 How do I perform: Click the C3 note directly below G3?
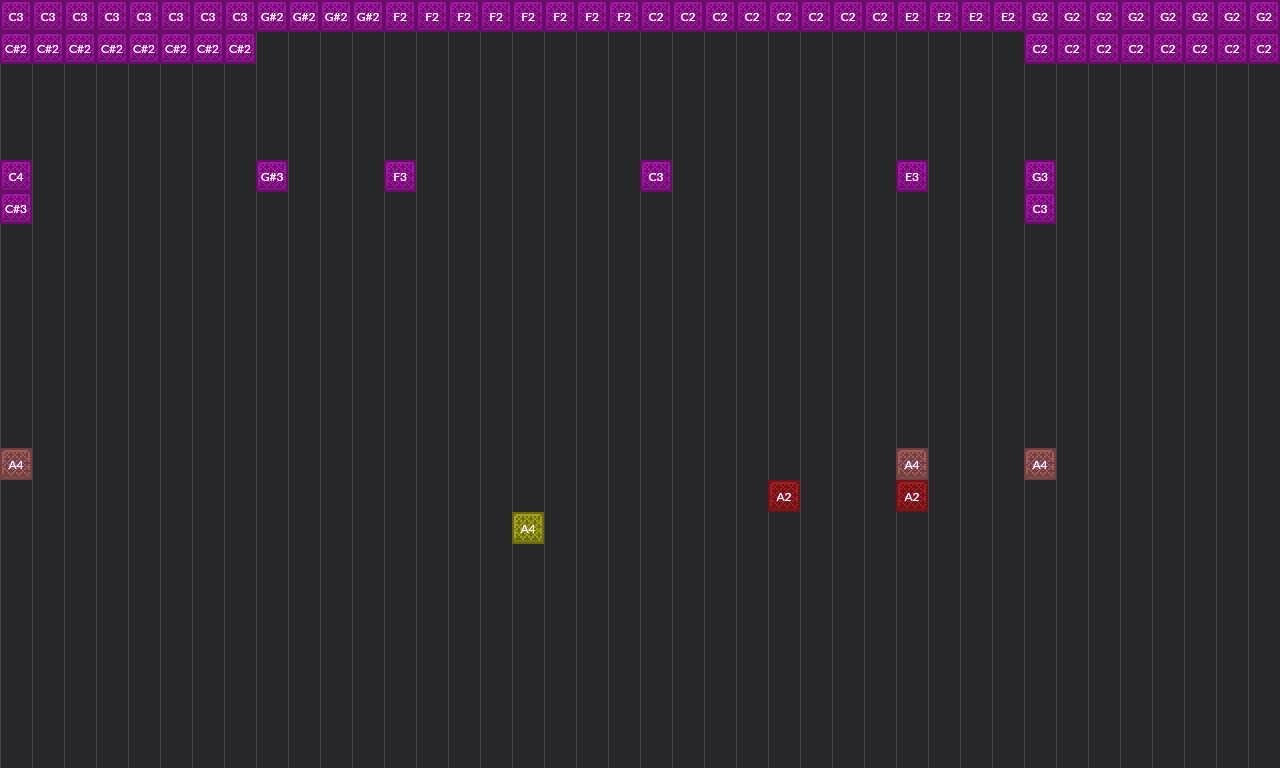(x=1040, y=209)
